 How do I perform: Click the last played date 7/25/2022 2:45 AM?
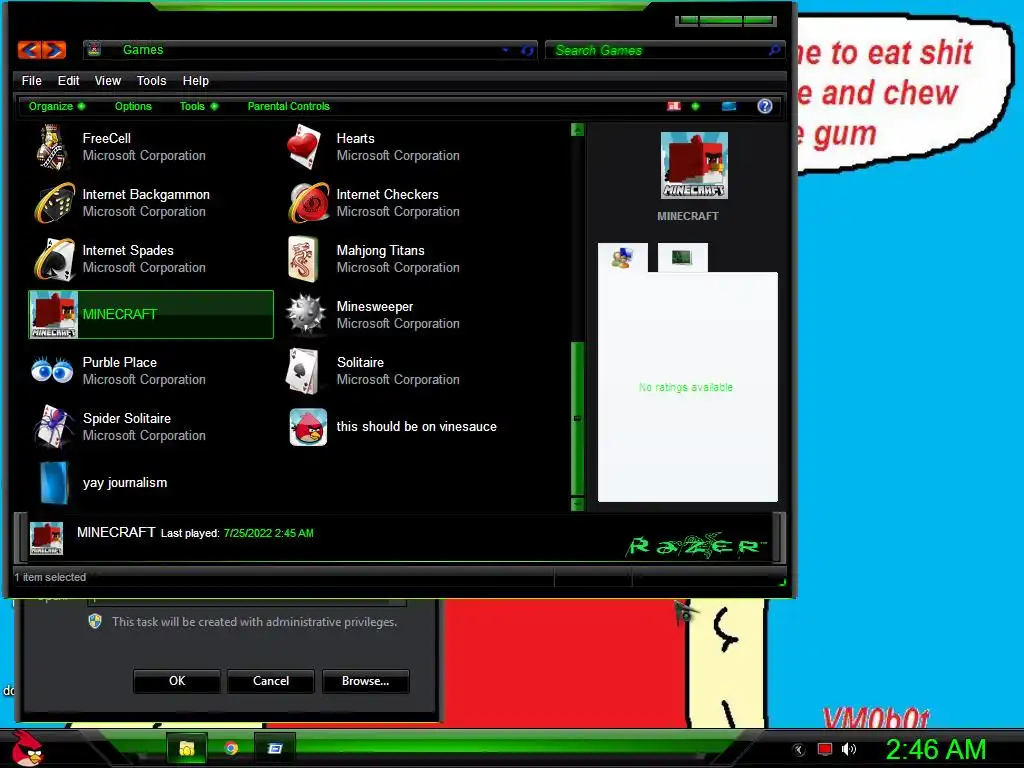[x=268, y=533]
